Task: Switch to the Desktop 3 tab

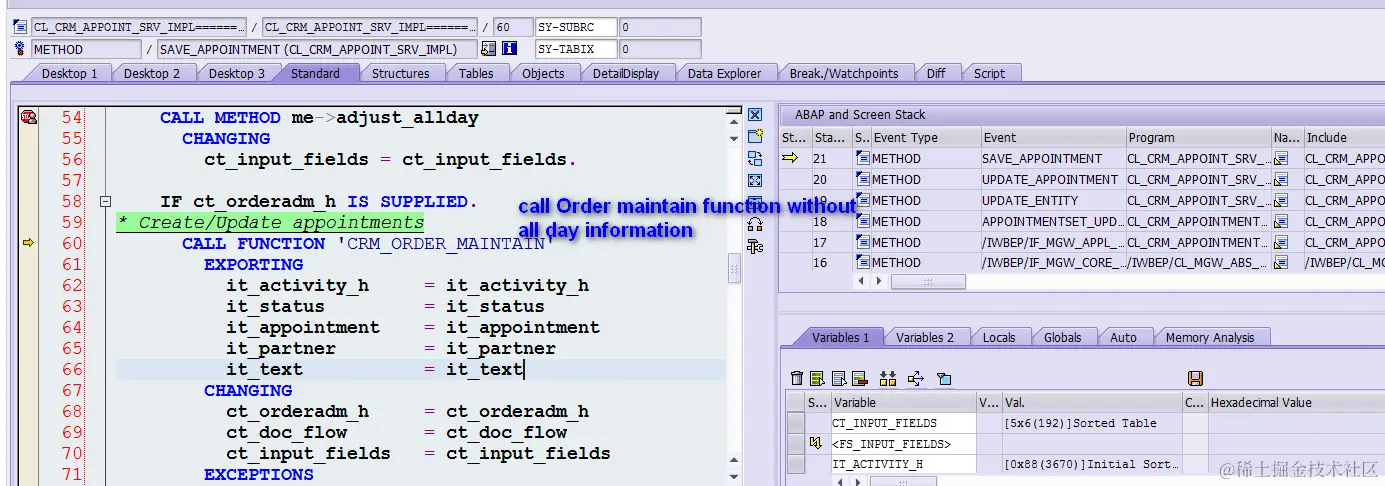Action: point(236,73)
